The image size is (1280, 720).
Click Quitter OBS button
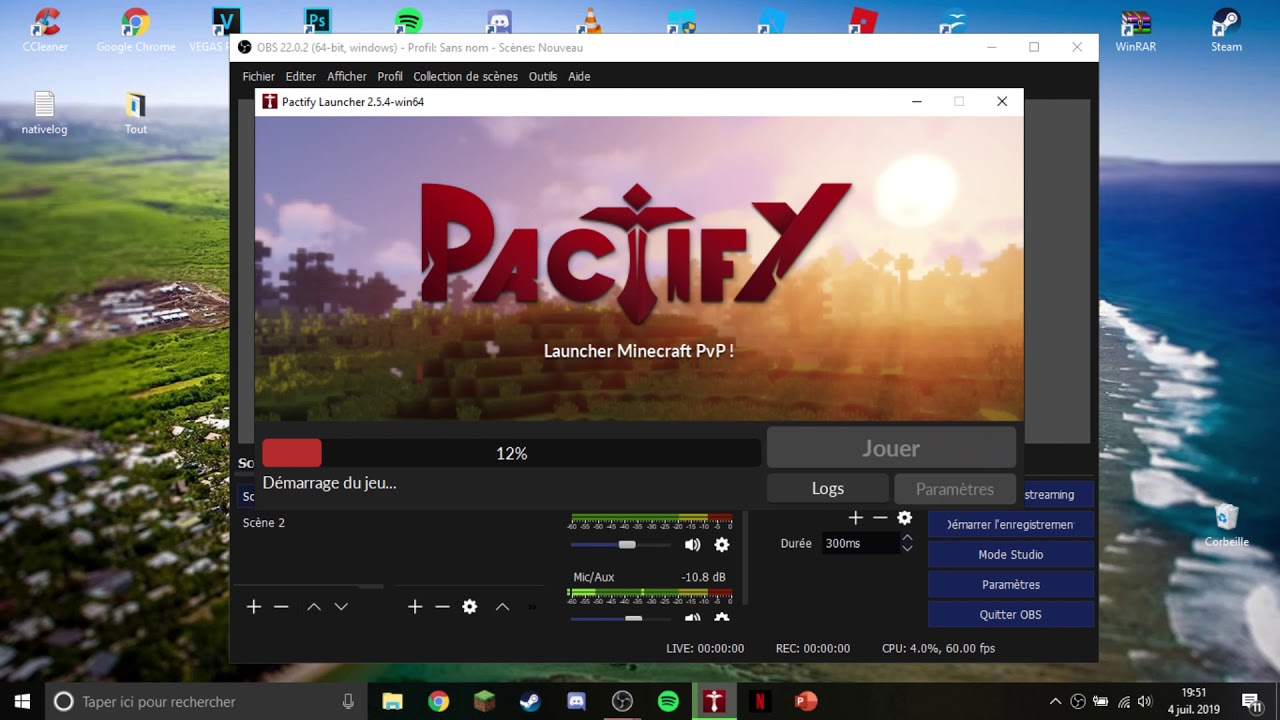coord(1011,614)
